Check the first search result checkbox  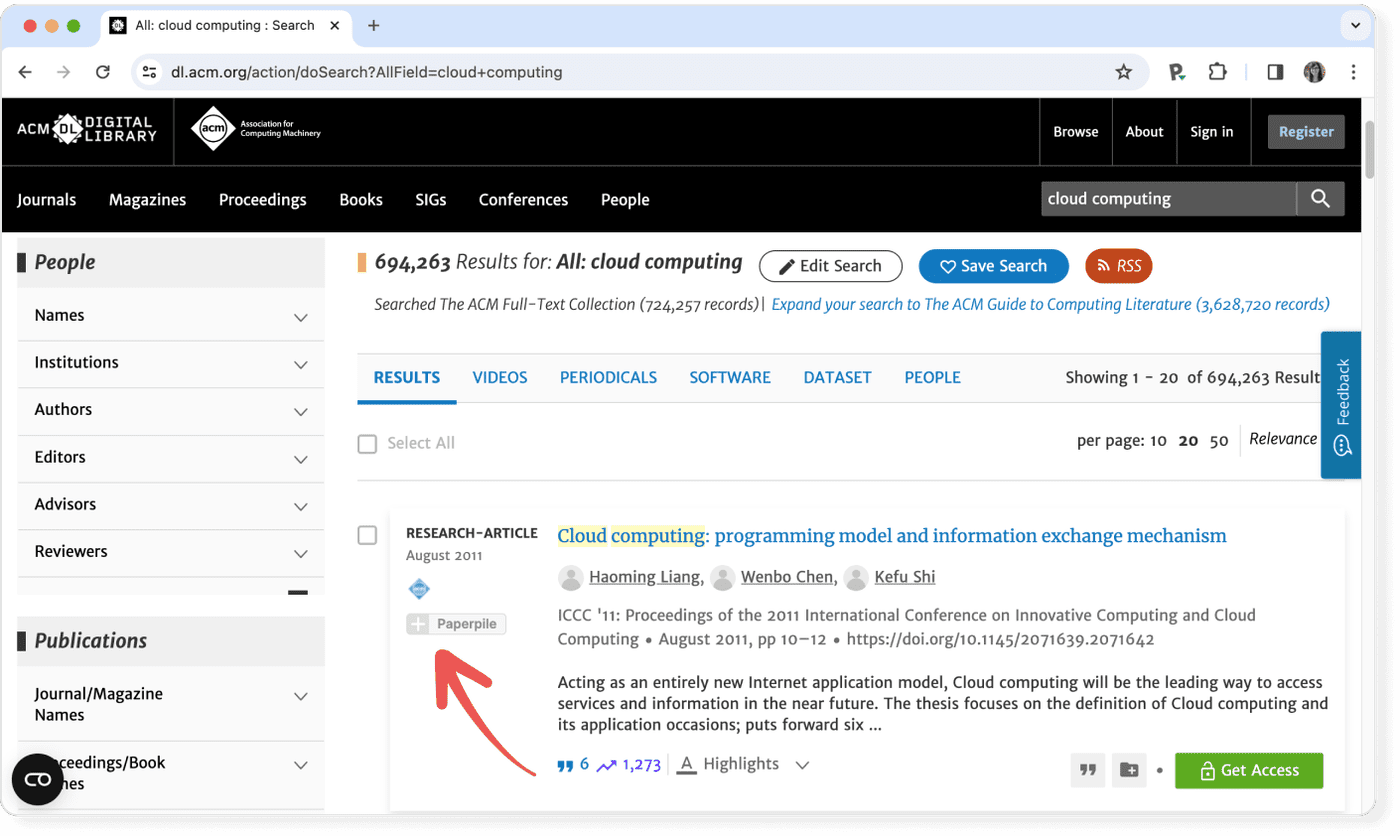point(367,535)
